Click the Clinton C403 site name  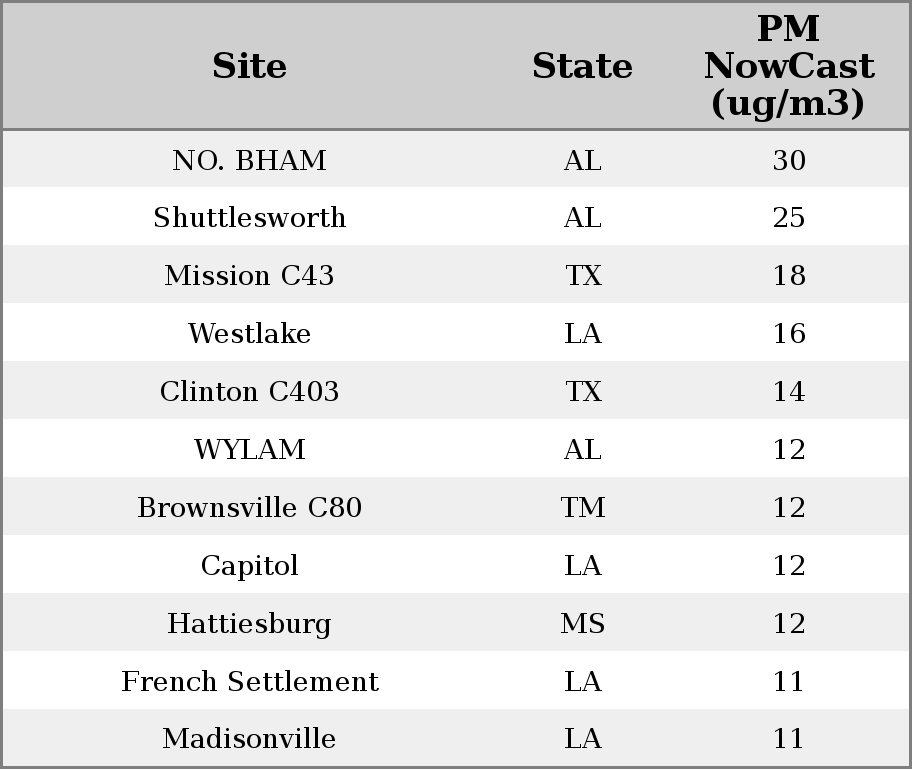tap(249, 392)
